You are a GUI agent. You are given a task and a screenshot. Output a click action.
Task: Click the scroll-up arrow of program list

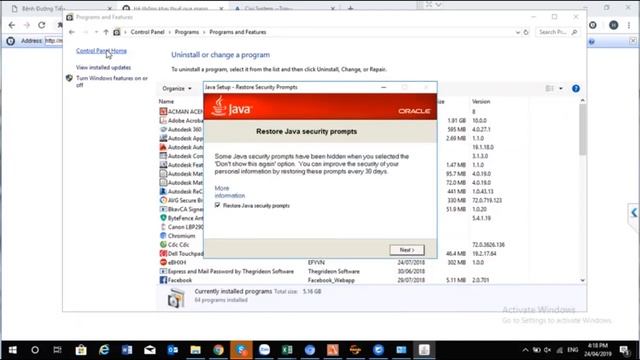coord(582,100)
